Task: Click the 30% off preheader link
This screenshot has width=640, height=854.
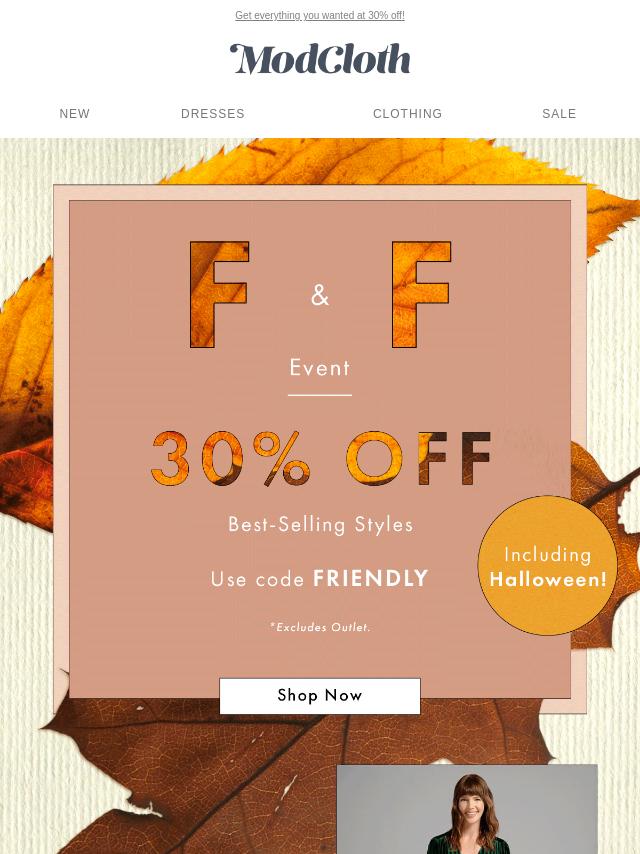Action: [320, 15]
